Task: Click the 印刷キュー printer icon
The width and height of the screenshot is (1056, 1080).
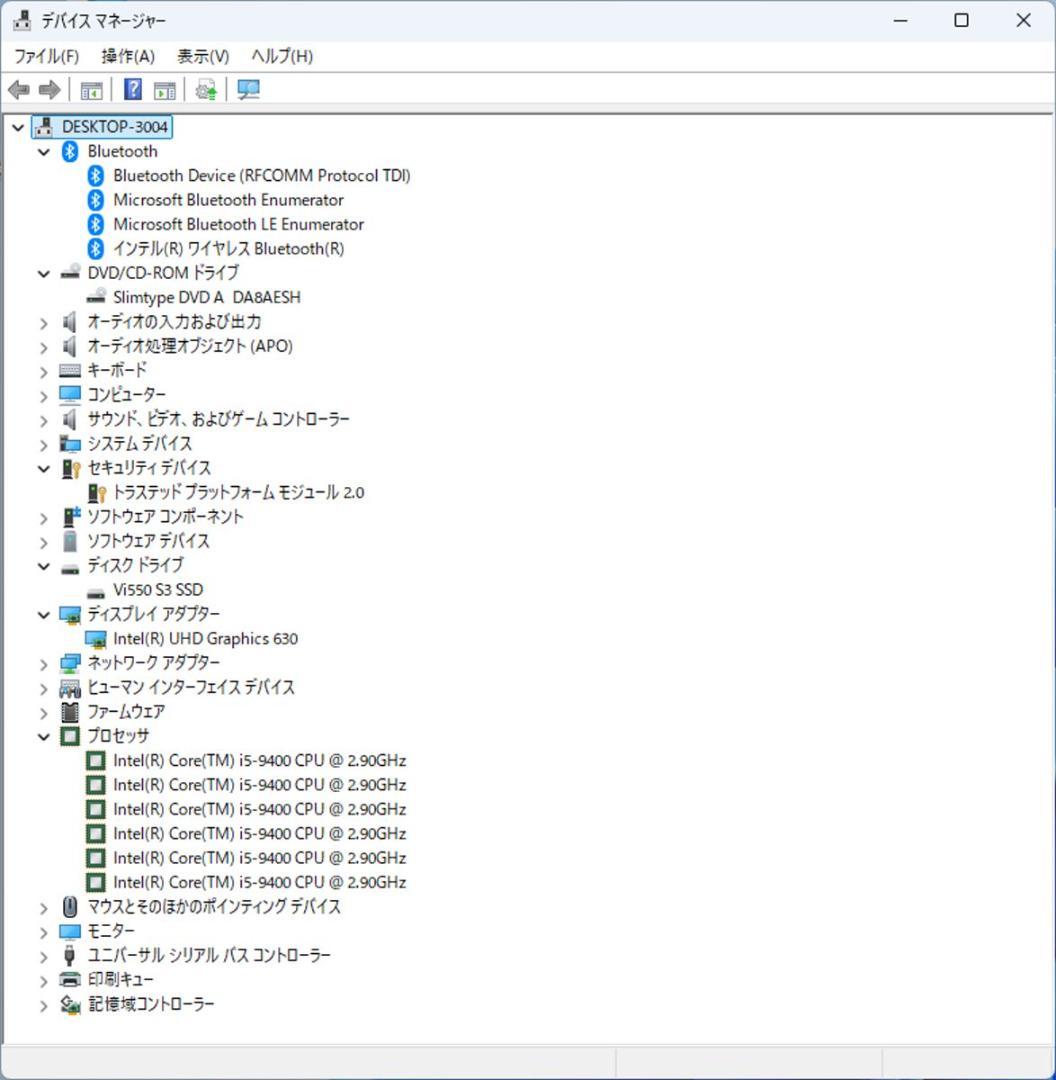Action: (70, 979)
